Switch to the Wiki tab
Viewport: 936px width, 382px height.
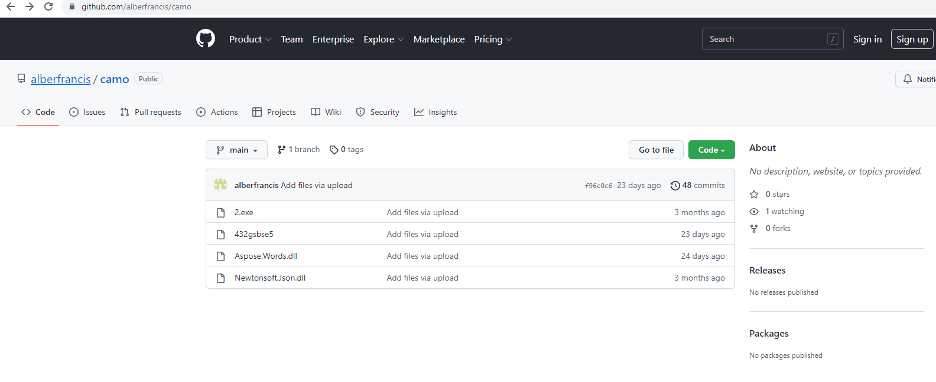[x=326, y=112]
